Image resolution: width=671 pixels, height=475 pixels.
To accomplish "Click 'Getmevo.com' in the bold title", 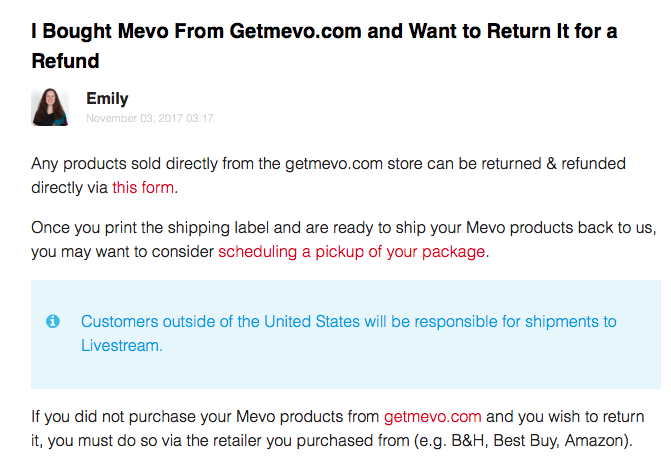I will point(296,31).
